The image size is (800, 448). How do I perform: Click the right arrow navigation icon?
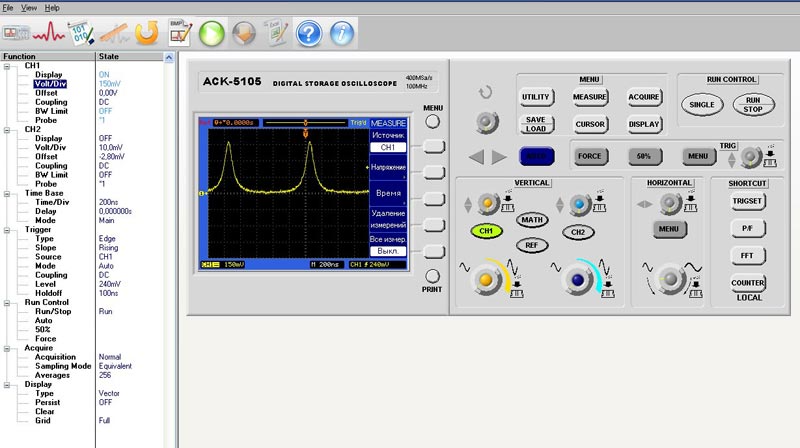pyautogui.click(x=499, y=157)
